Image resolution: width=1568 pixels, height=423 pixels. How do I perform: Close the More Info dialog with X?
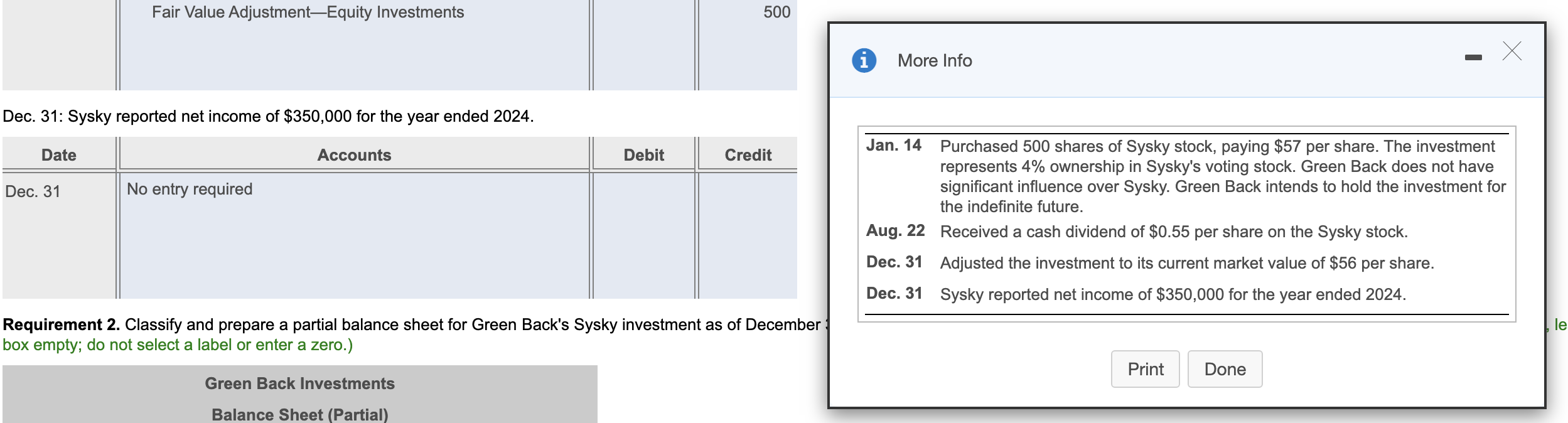[x=1512, y=51]
